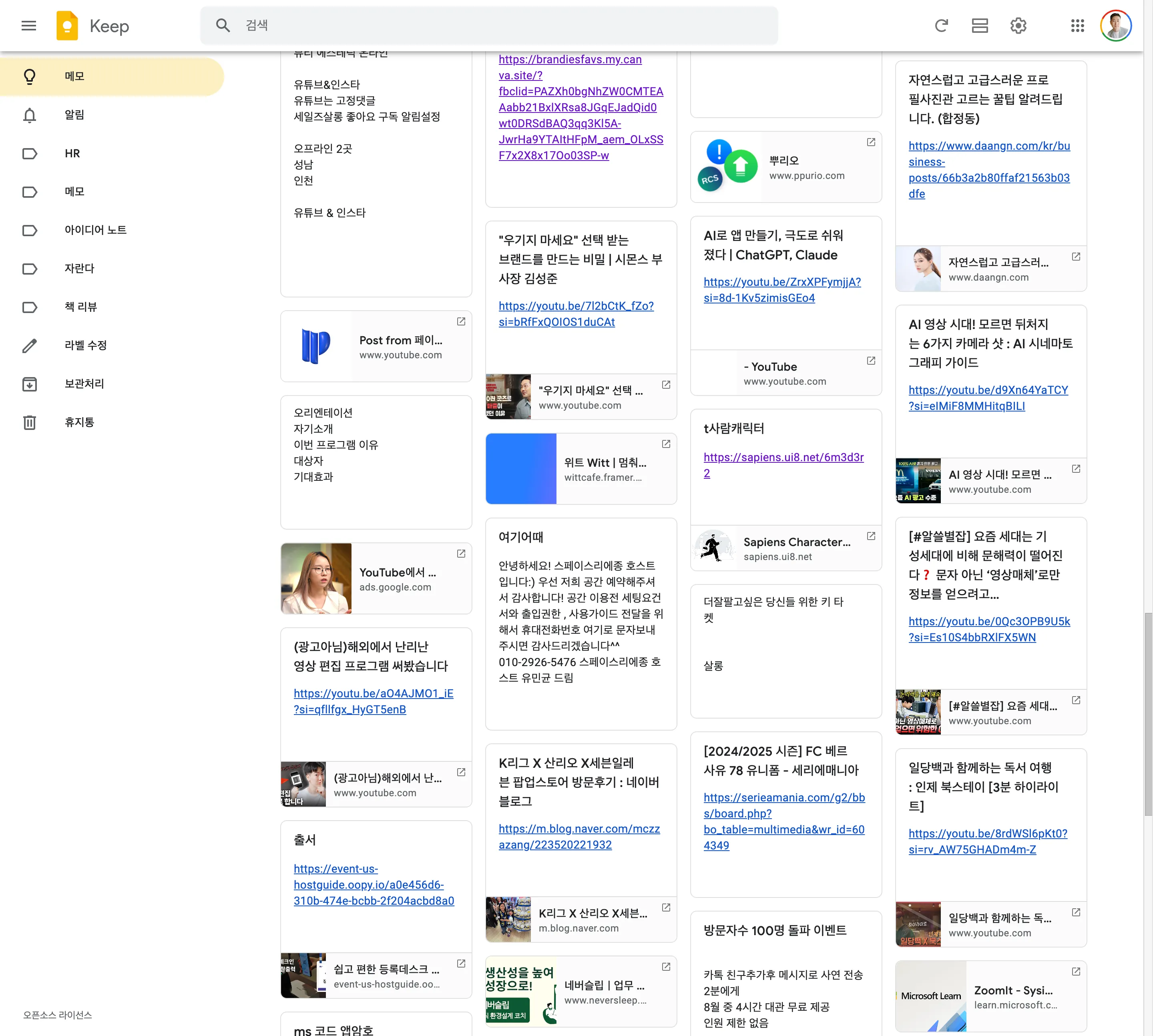Image resolution: width=1153 pixels, height=1036 pixels.
Task: Open external icon on ZoomIt Microsoft Learn card
Action: coord(1076,972)
